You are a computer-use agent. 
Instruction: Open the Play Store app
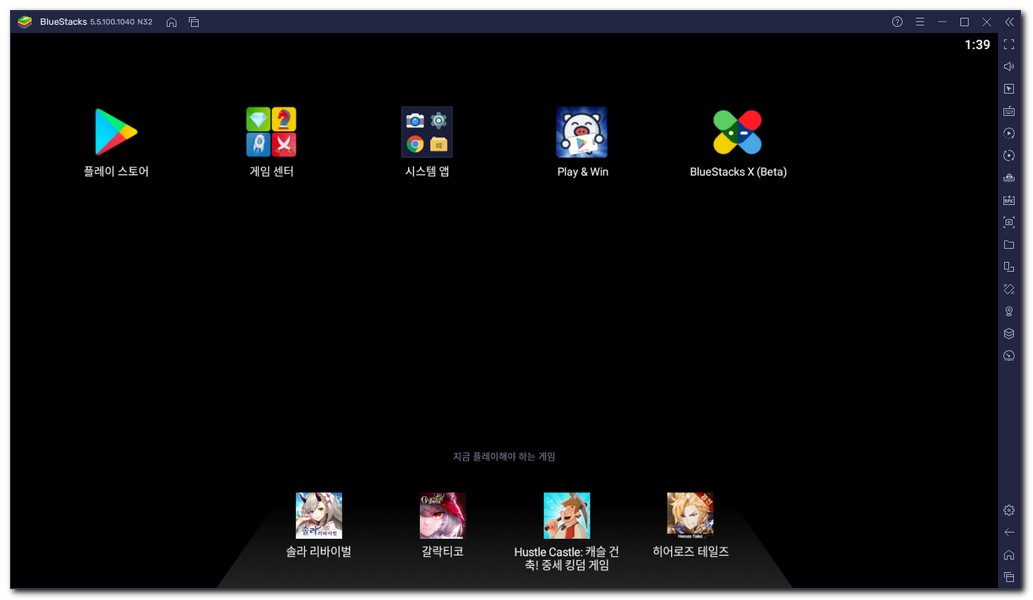[116, 132]
